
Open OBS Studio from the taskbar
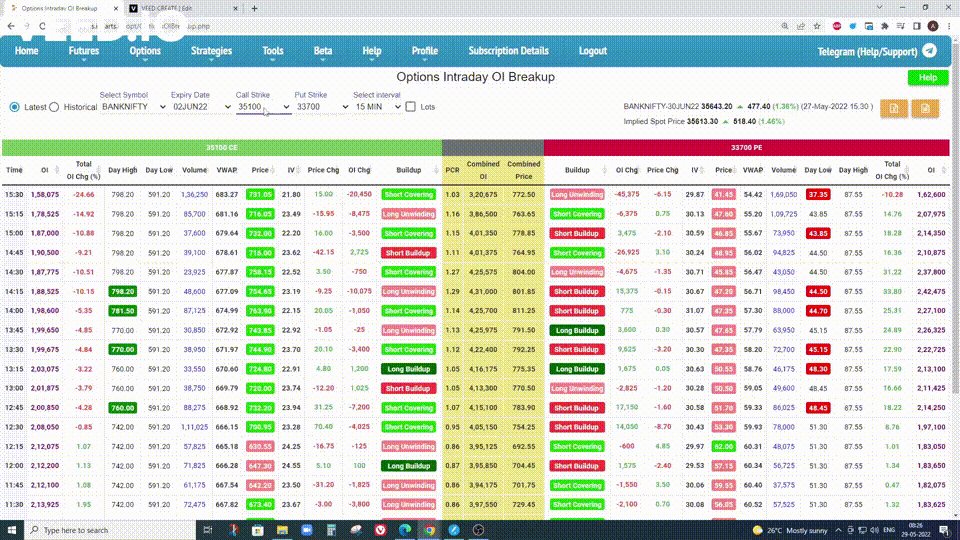point(478,530)
